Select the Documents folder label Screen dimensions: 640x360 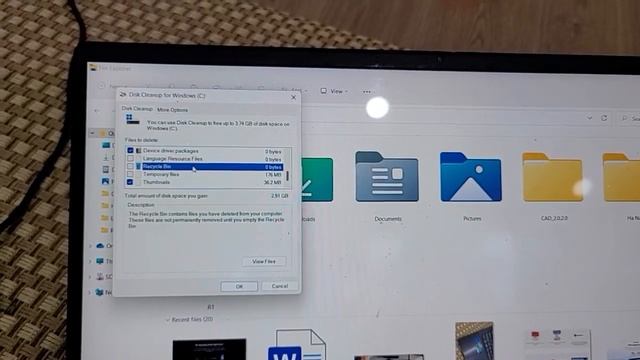point(388,219)
